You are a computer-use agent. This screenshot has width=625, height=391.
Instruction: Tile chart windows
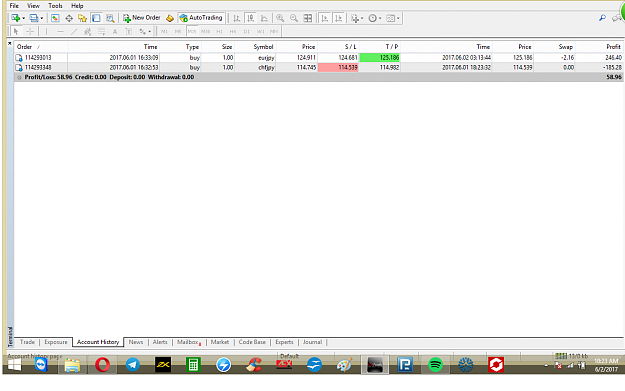click(x=308, y=18)
